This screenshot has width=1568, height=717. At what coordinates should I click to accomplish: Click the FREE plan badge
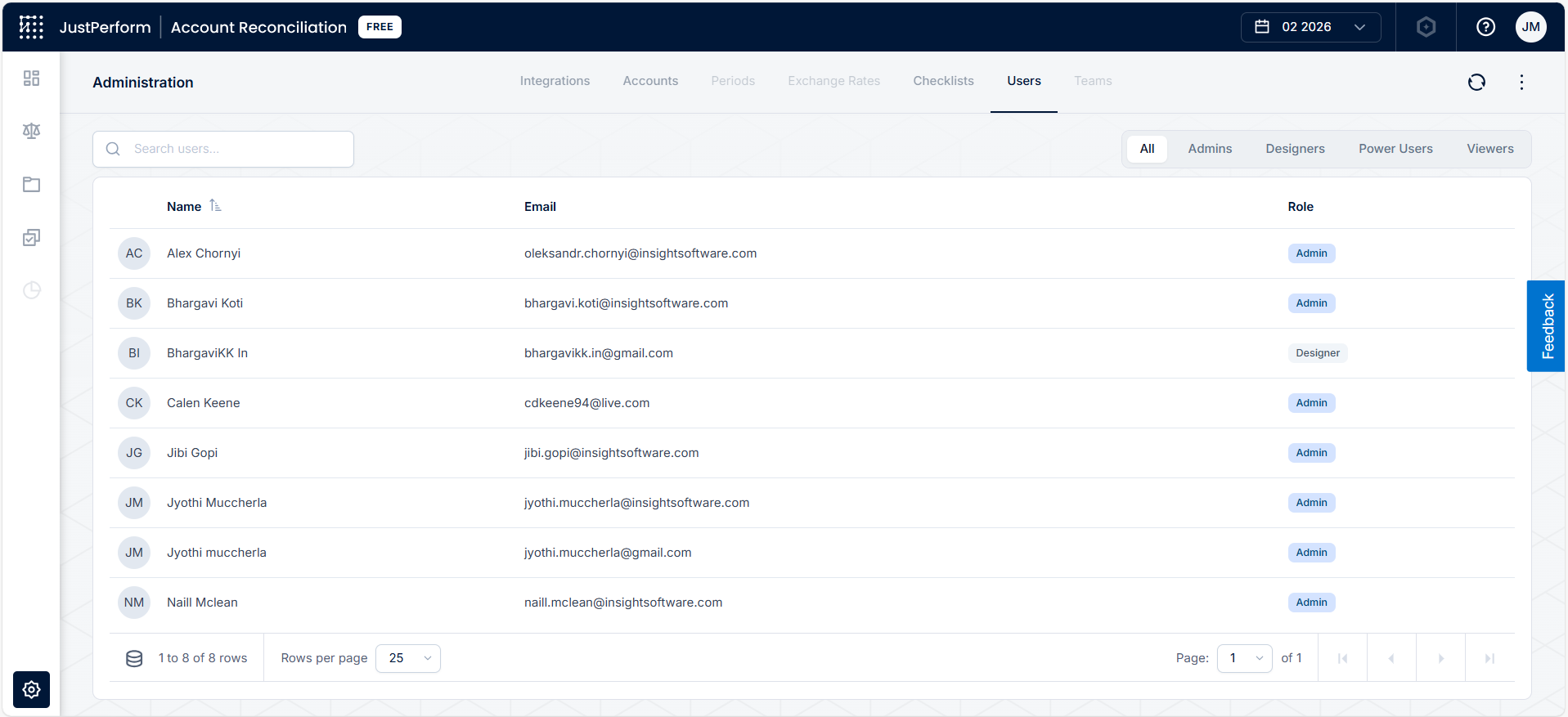380,27
